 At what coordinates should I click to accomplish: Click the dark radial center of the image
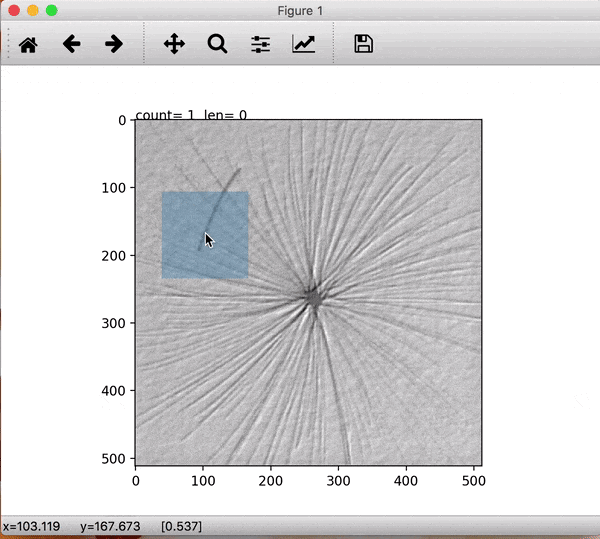[x=315, y=298]
